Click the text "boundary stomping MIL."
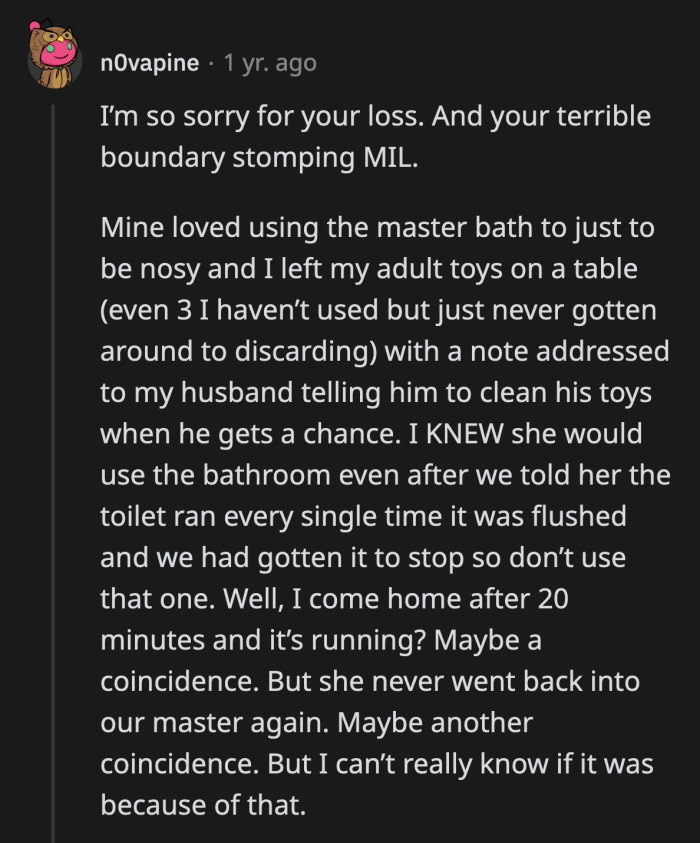The image size is (700, 843). [x=259, y=158]
